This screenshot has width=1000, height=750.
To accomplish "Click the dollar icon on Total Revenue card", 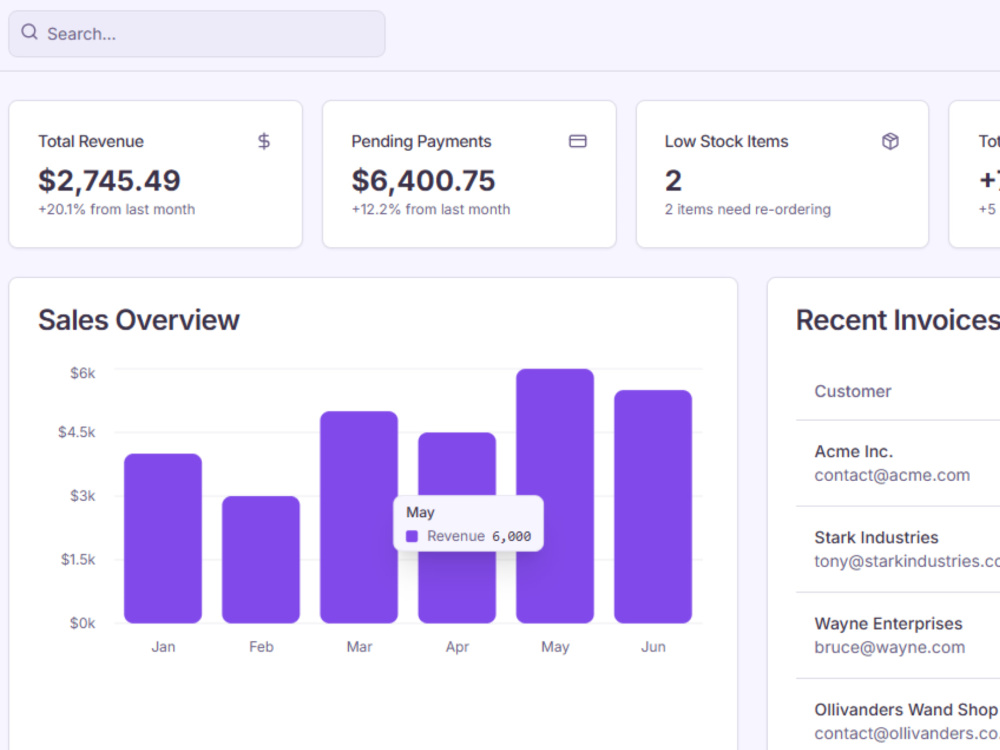I will [264, 141].
